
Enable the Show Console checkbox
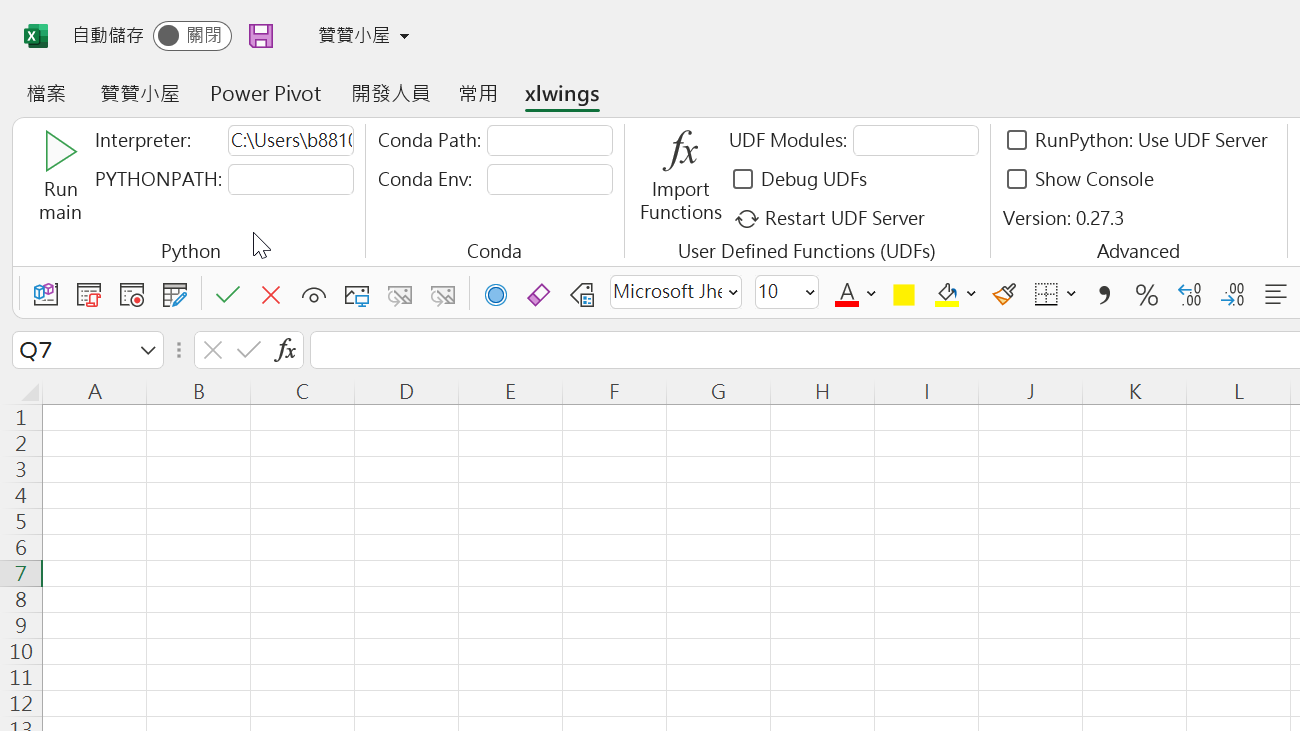pyautogui.click(x=1017, y=179)
